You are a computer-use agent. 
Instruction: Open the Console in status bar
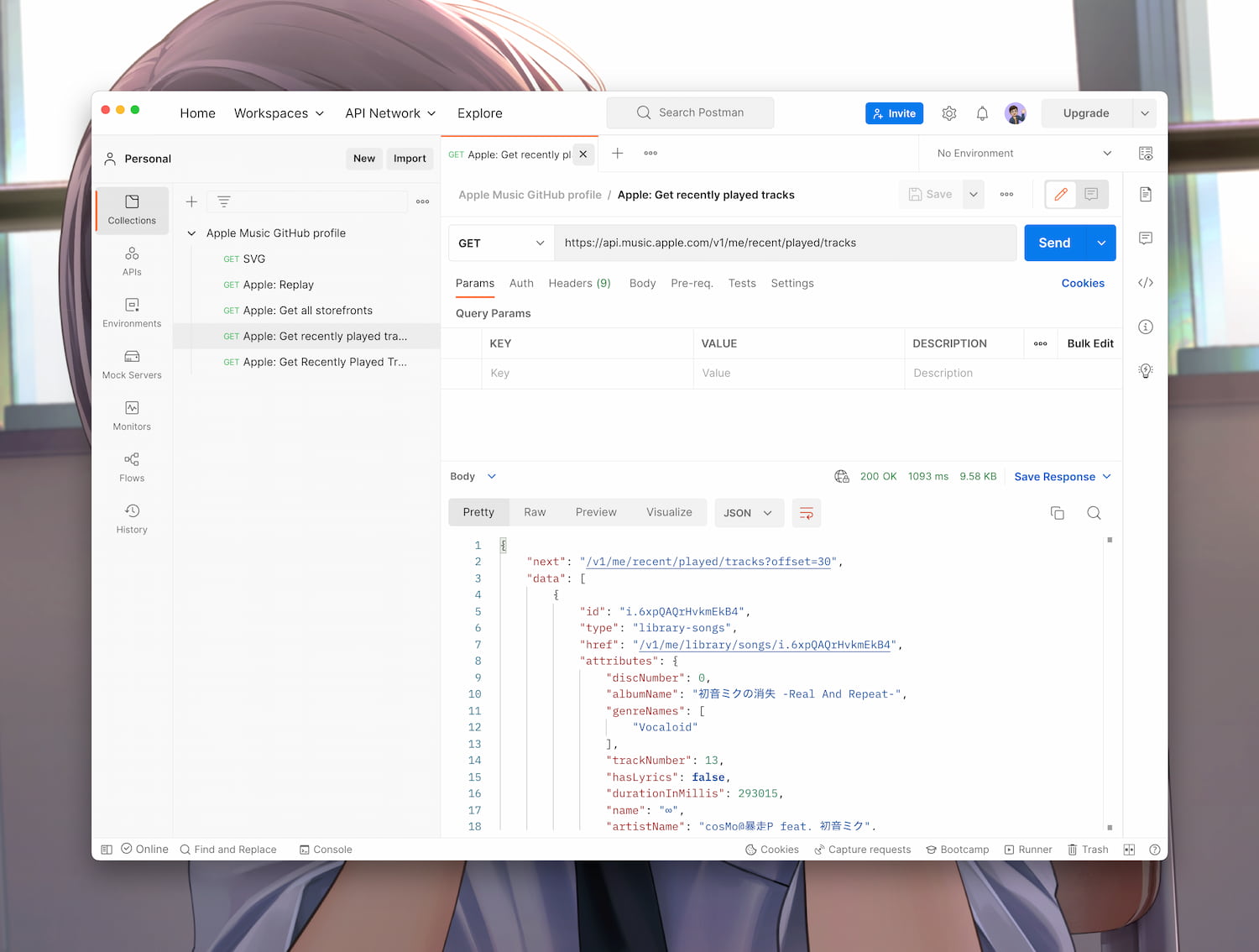click(x=326, y=850)
